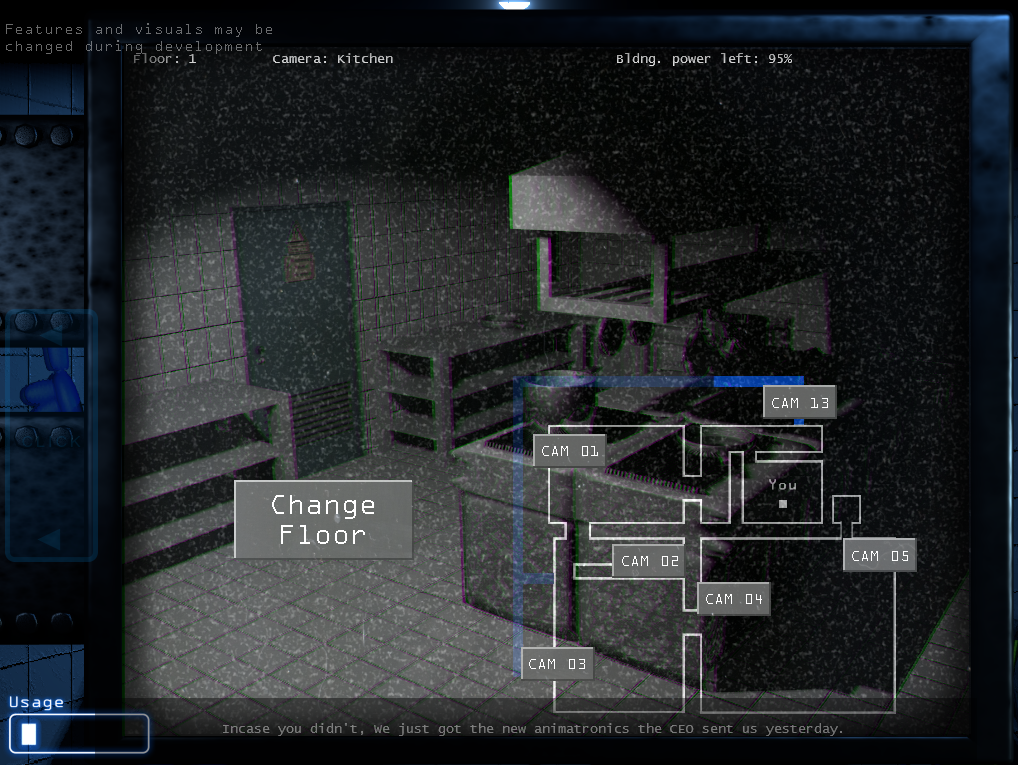Click the You position marker square
Viewport: 1018px width, 765px height.
[783, 504]
